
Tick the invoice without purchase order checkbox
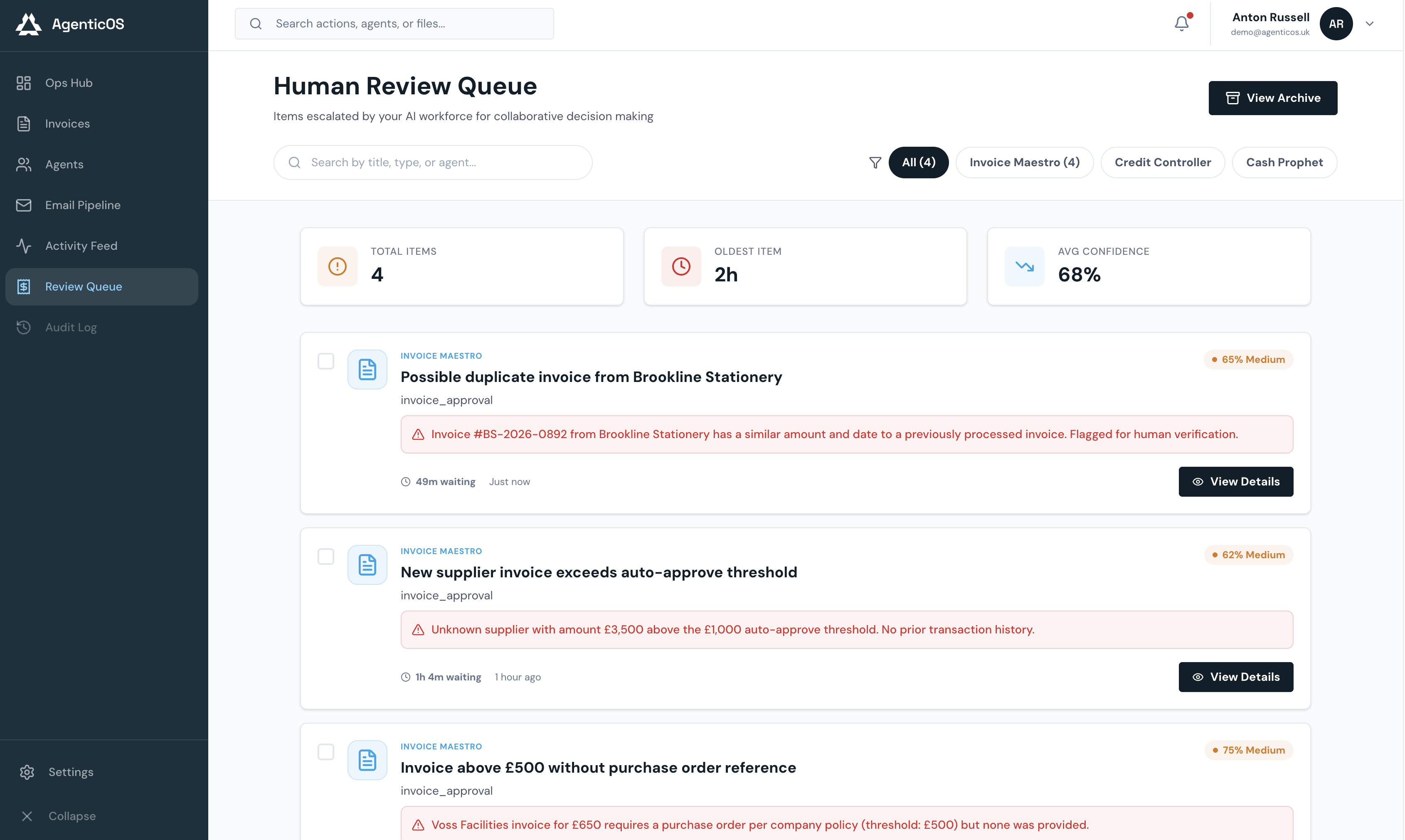pos(326,752)
